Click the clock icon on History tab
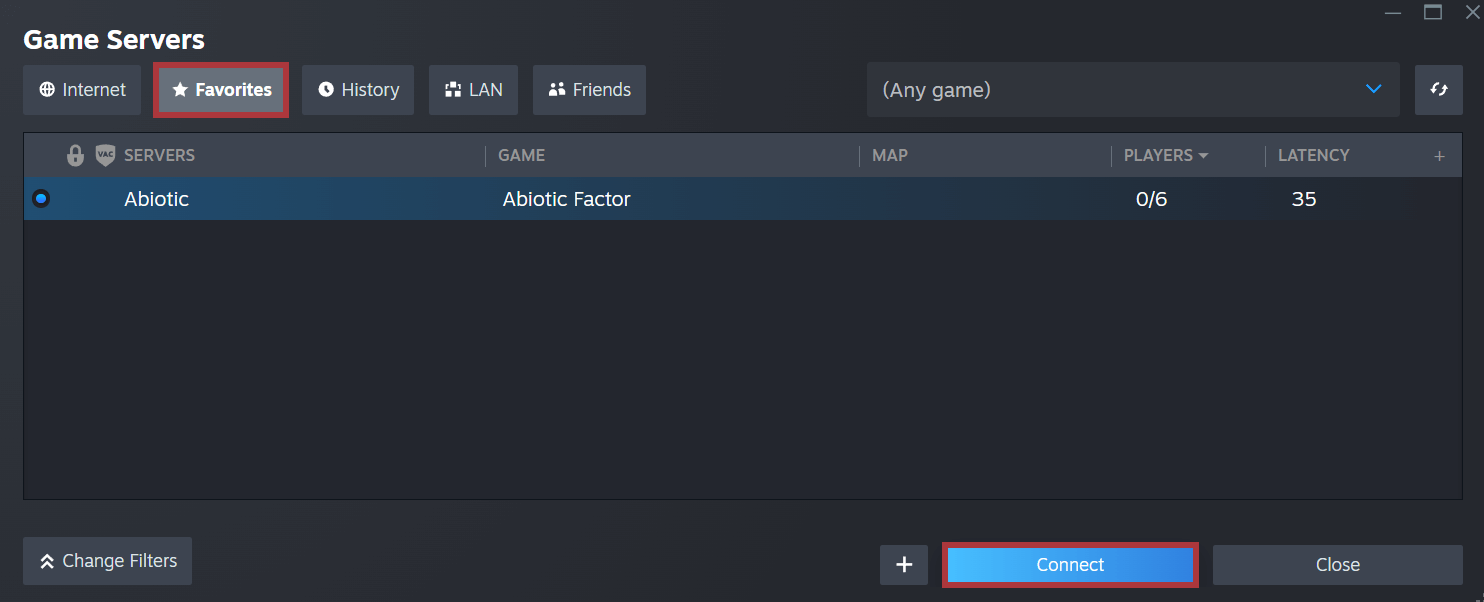The width and height of the screenshot is (1484, 602). [326, 90]
